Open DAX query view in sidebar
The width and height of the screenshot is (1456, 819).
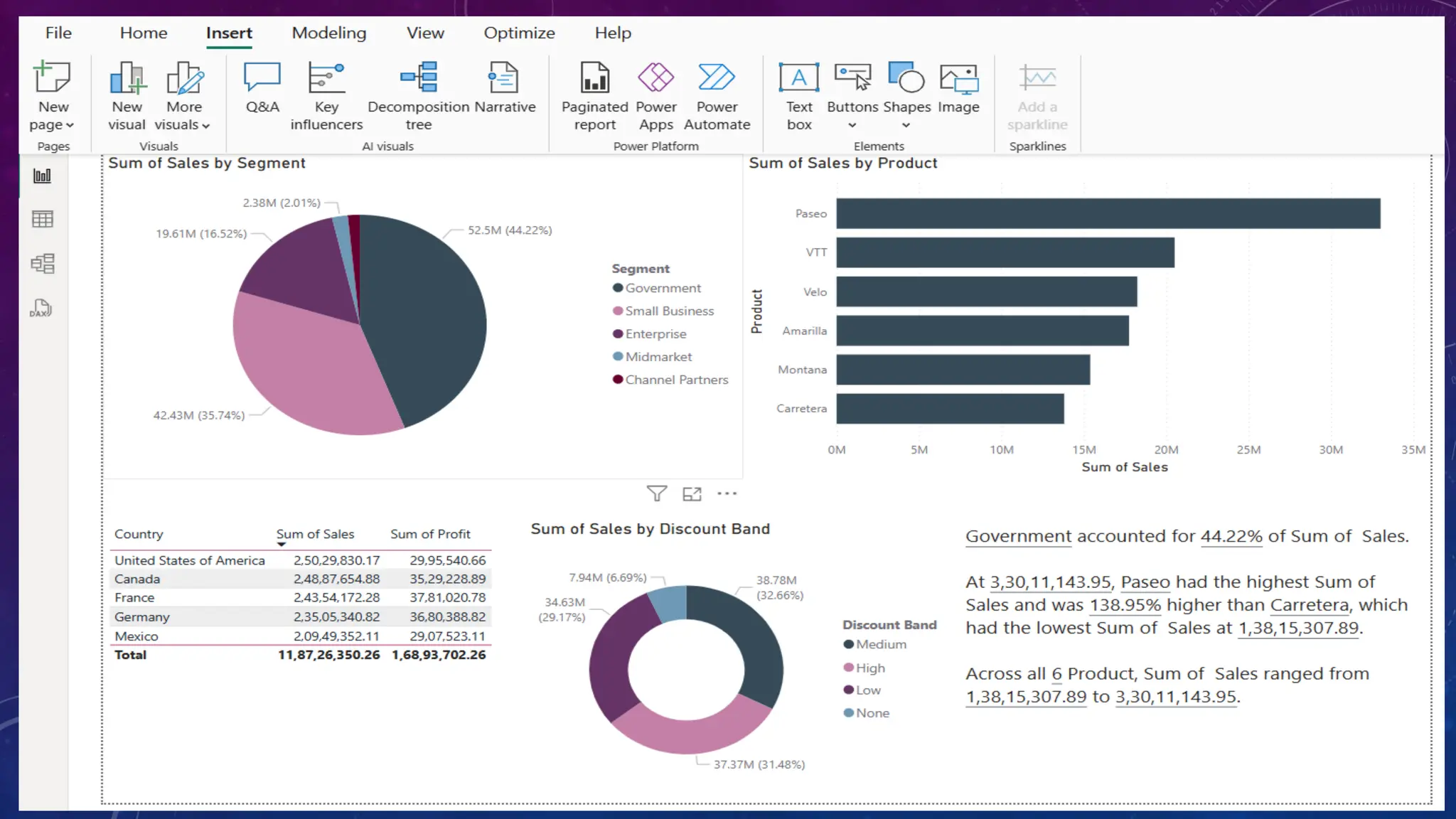click(41, 309)
